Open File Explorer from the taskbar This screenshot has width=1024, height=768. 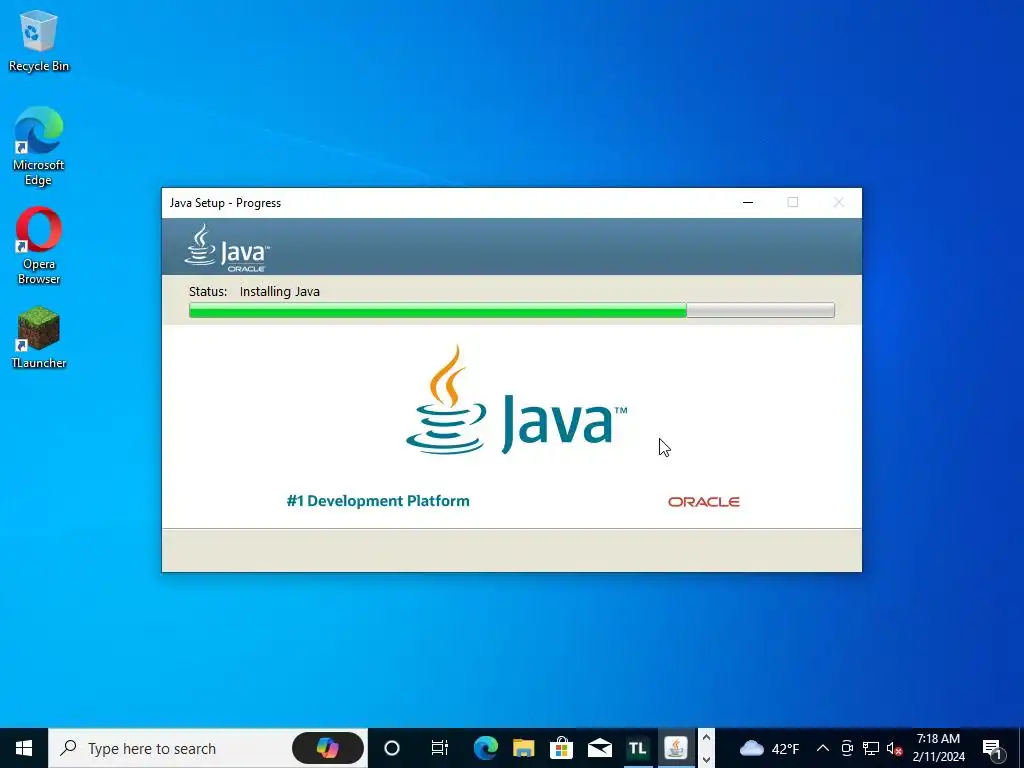click(x=523, y=748)
